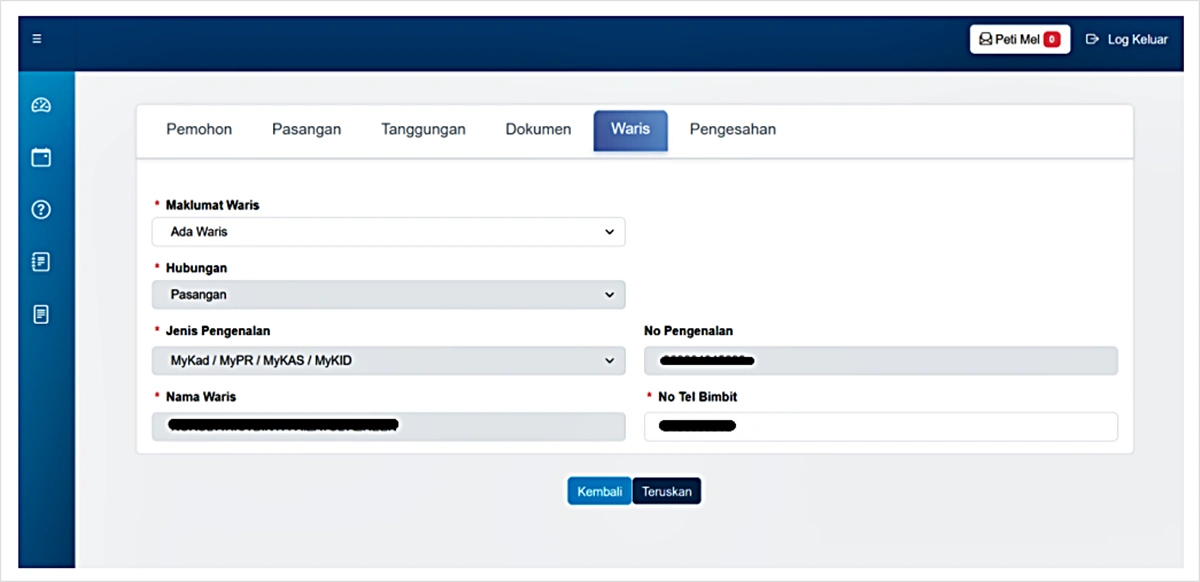Log out using Log Keluar
The image size is (1200, 582).
tap(1127, 40)
